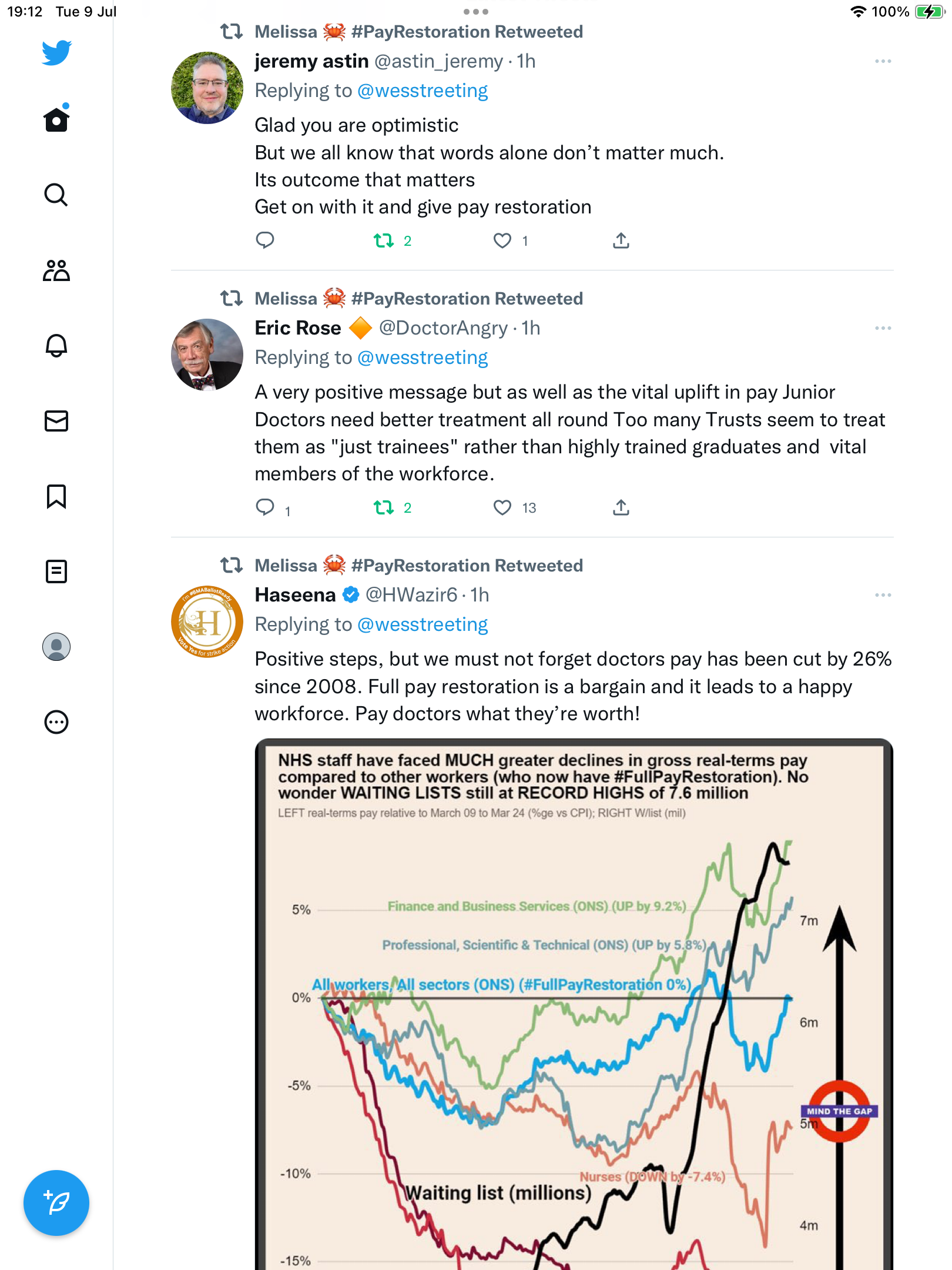Open the Lists icon in sidebar
The height and width of the screenshot is (1270, 952).
click(x=56, y=571)
